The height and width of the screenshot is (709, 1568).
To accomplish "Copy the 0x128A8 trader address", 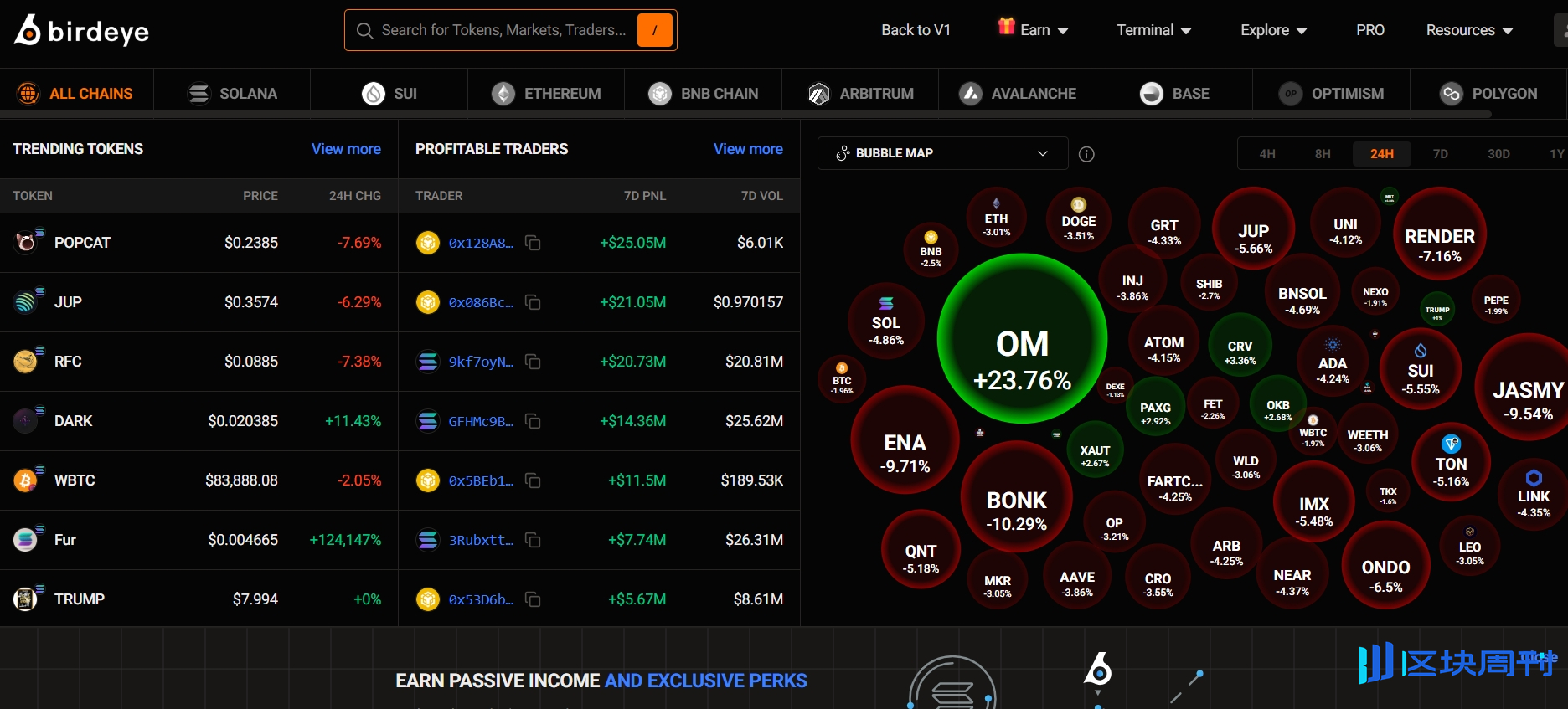I will [x=533, y=243].
